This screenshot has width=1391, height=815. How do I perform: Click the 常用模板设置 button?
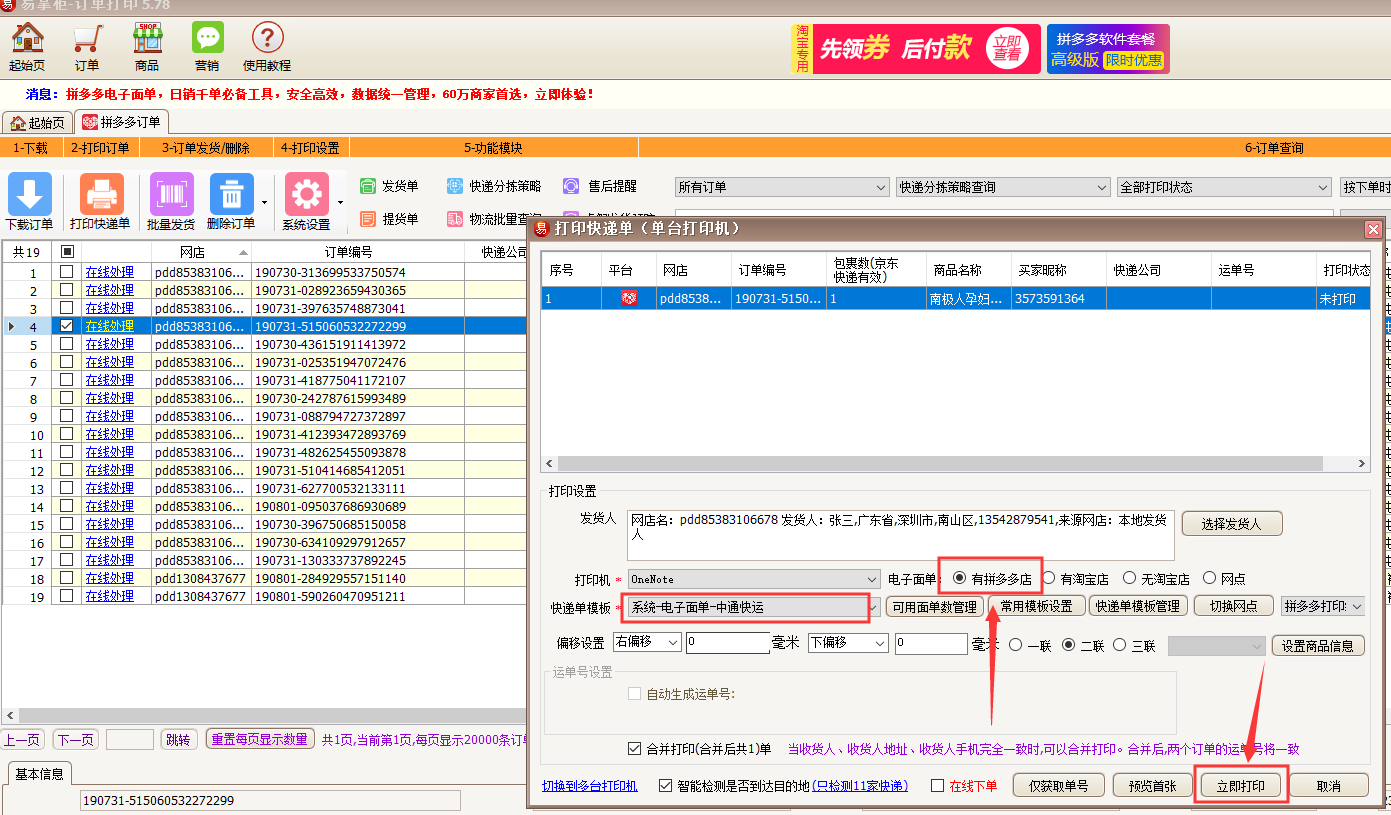[x=1037, y=606]
